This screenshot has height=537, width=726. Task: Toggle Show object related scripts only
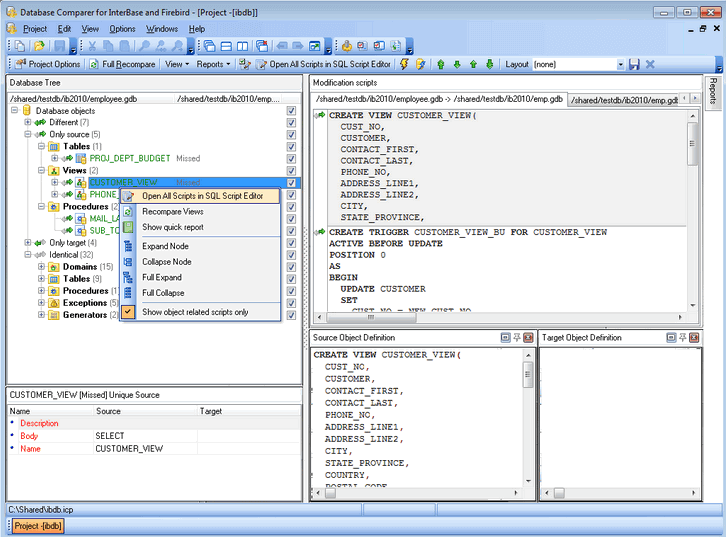pos(200,312)
